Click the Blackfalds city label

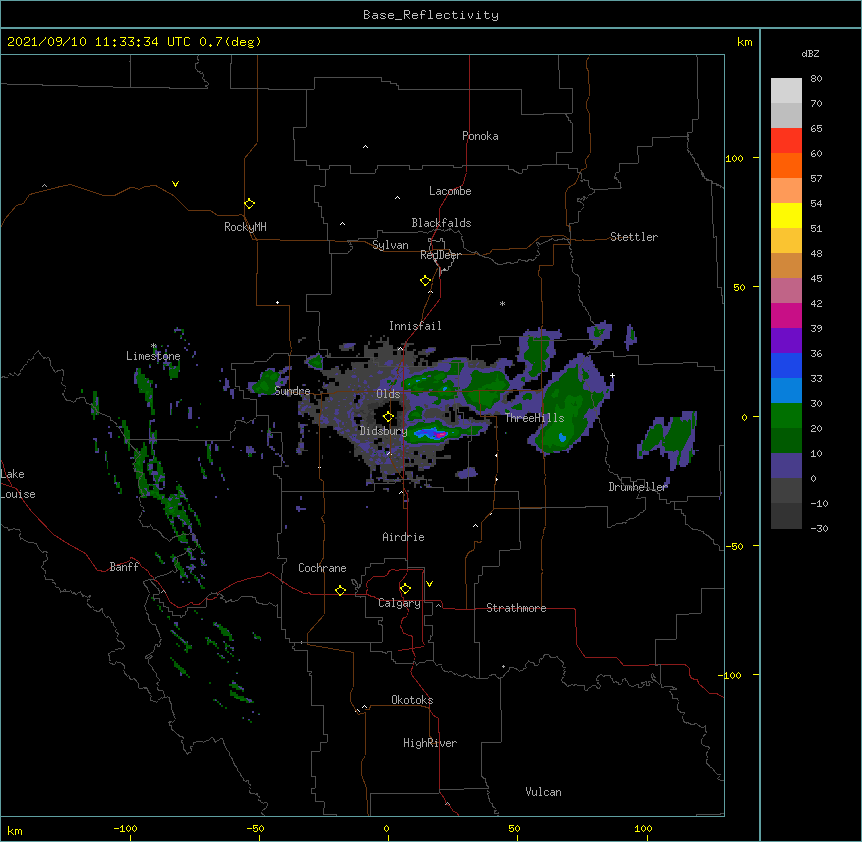point(441,223)
